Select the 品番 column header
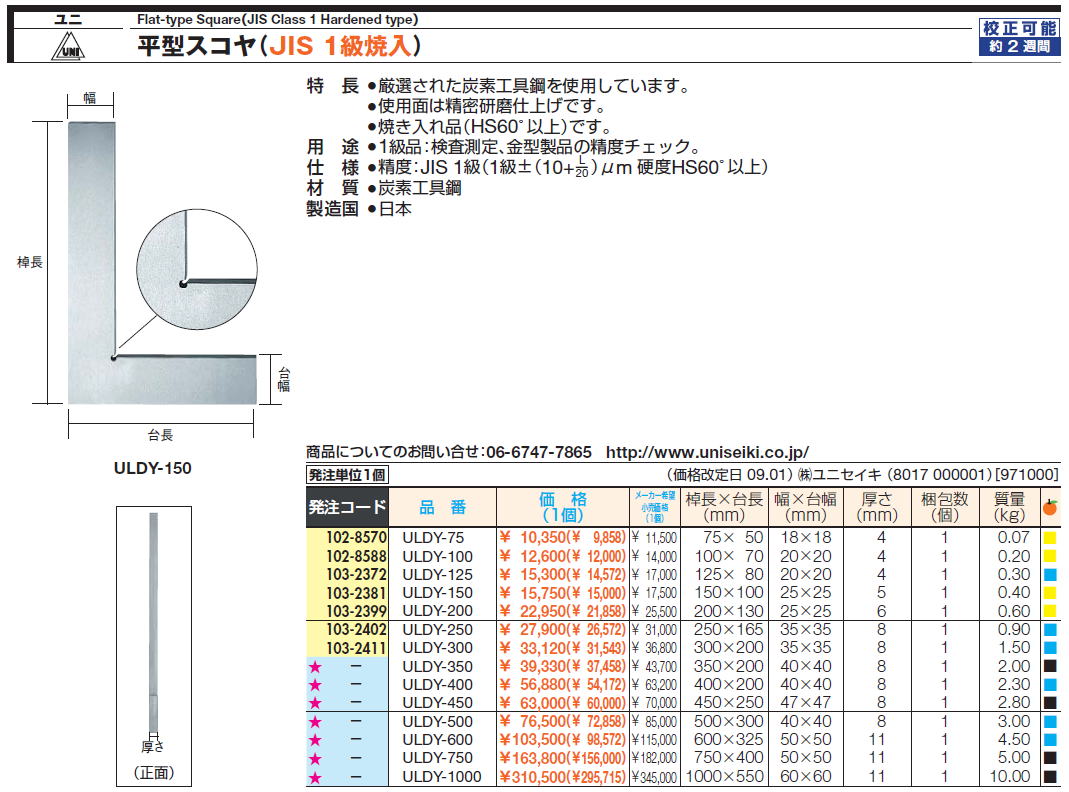1069x792 pixels. click(x=442, y=507)
